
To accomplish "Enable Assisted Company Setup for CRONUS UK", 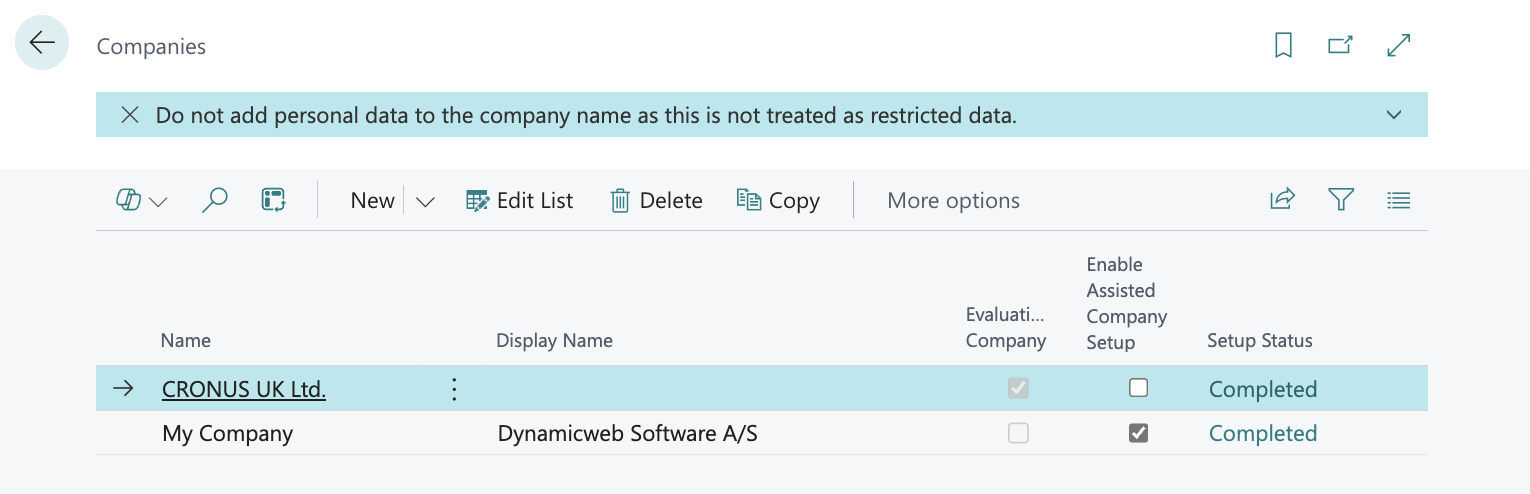I will tap(1138, 388).
